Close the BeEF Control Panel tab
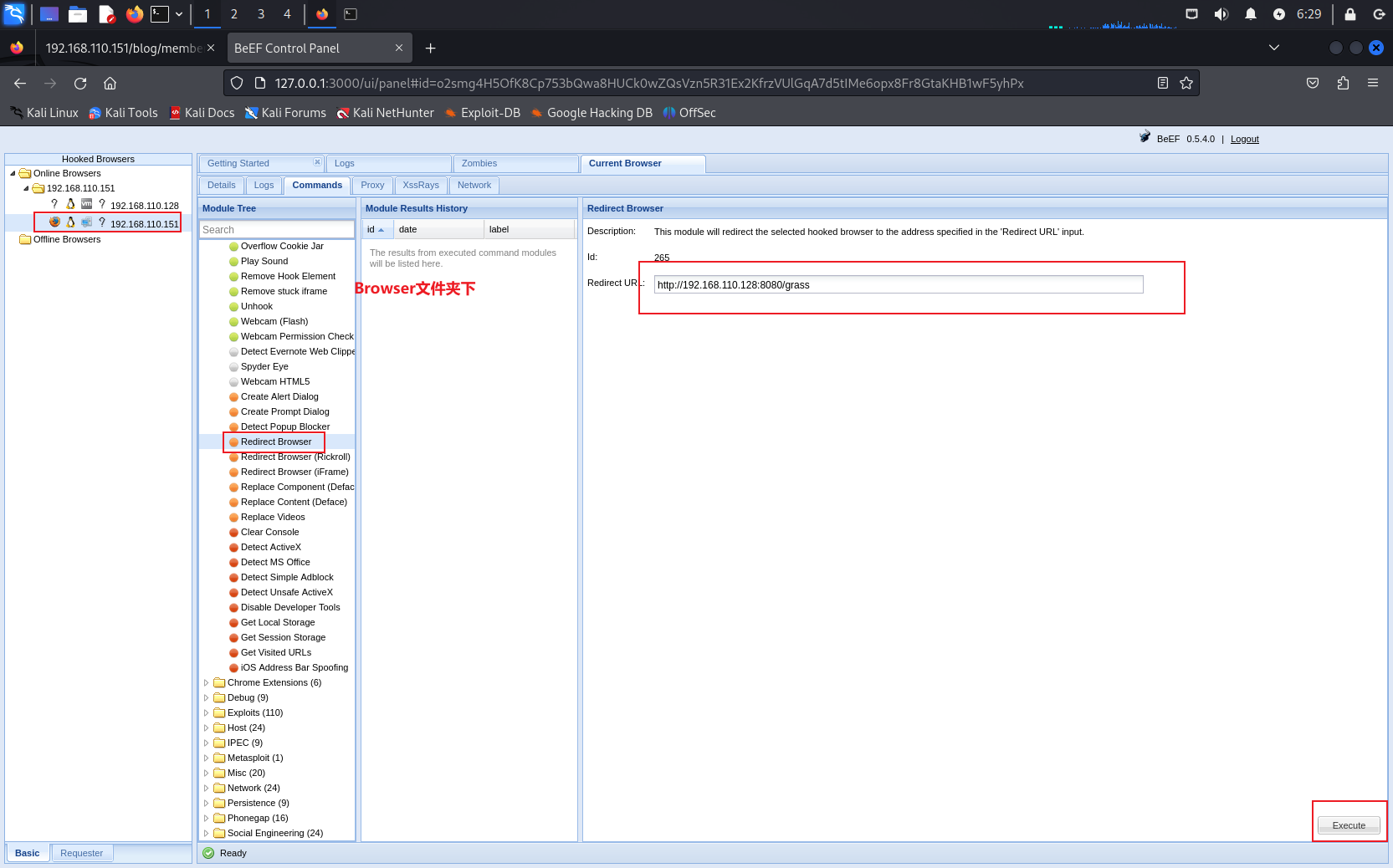1393x868 pixels. pos(399,49)
